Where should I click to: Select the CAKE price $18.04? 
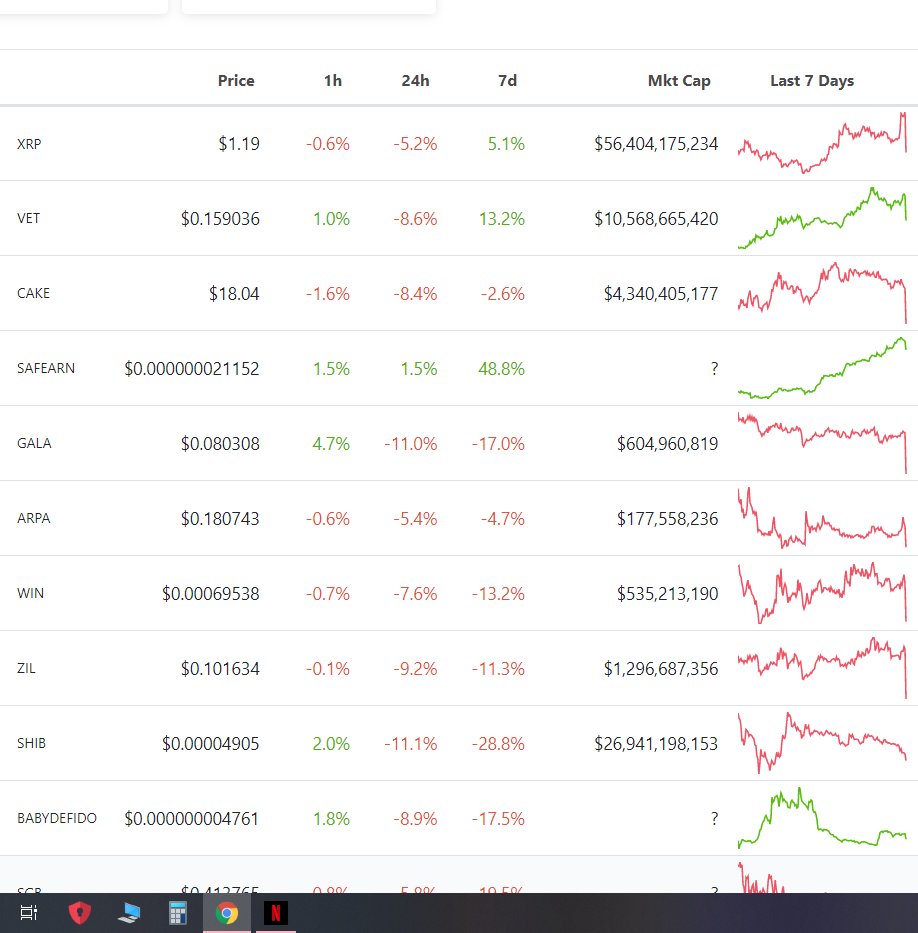[234, 294]
